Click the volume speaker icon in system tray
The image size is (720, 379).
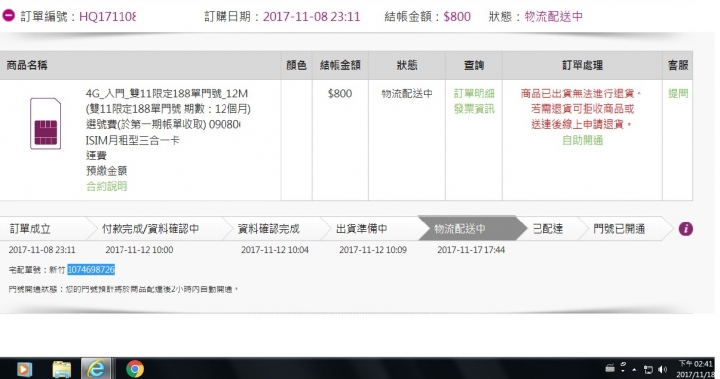click(x=662, y=369)
